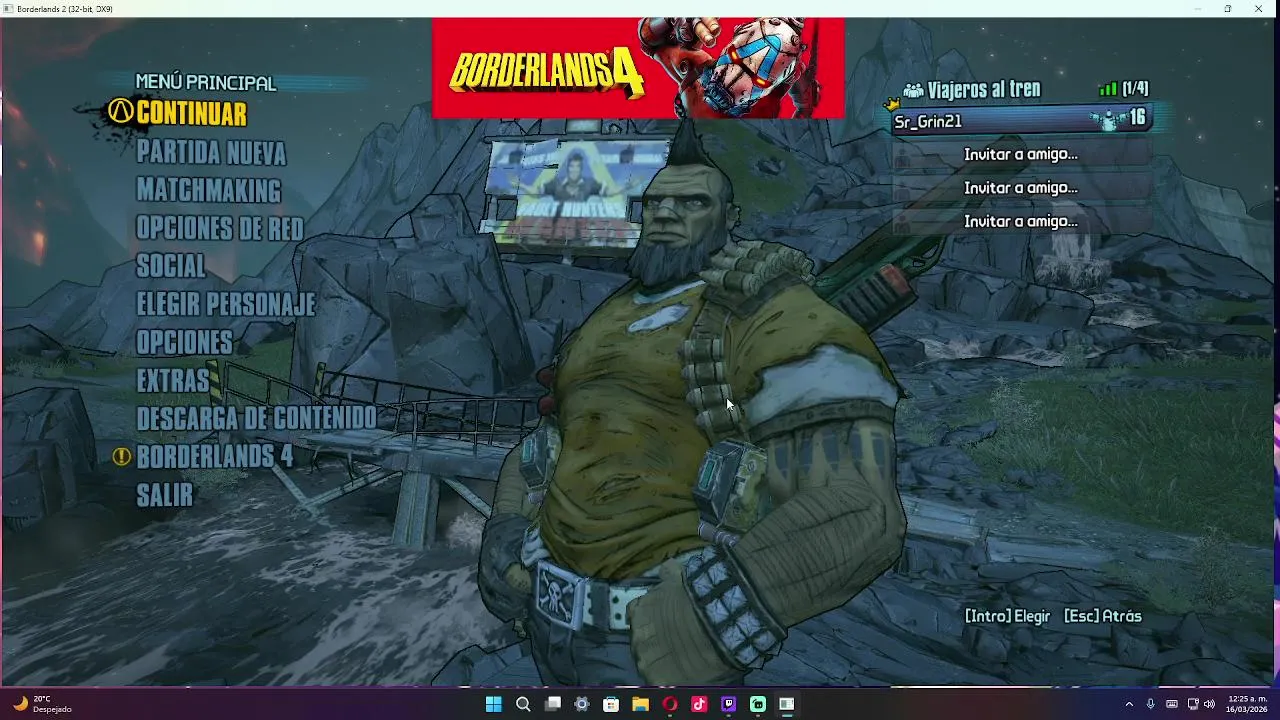Viewport: 1280px width, 720px height.
Task: Open the weather widget showing 20°C Despejado
Action: pyautogui.click(x=42, y=704)
